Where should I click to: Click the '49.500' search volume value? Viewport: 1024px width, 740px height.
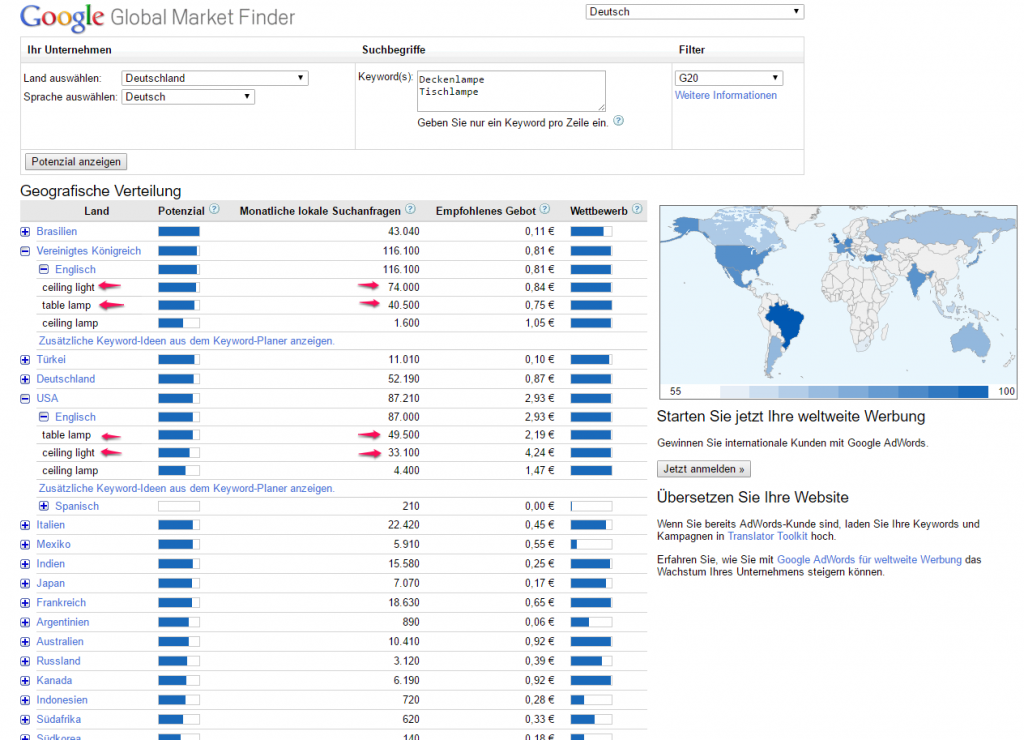click(404, 435)
